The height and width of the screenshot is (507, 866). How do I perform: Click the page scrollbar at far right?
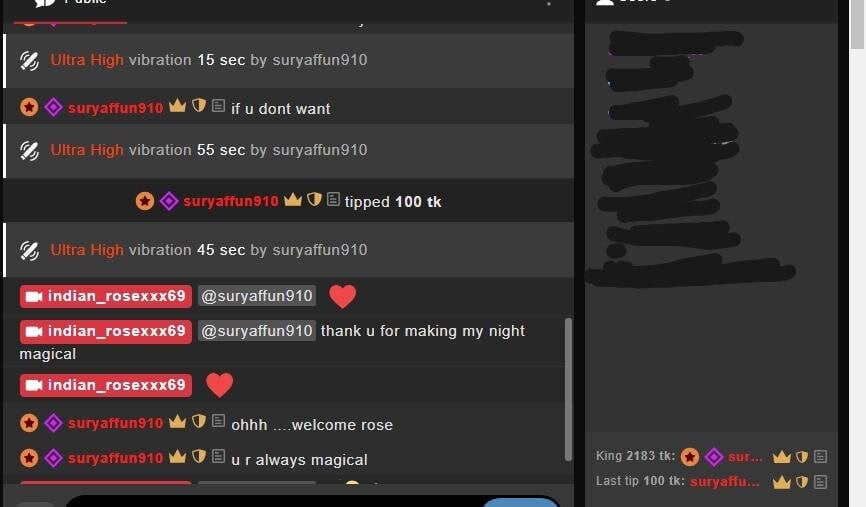(858, 25)
